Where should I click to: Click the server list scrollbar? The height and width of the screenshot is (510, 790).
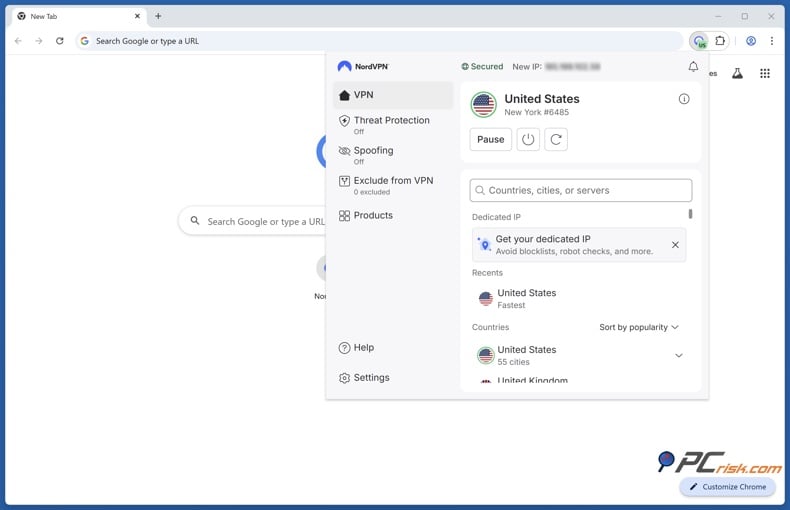[690, 214]
